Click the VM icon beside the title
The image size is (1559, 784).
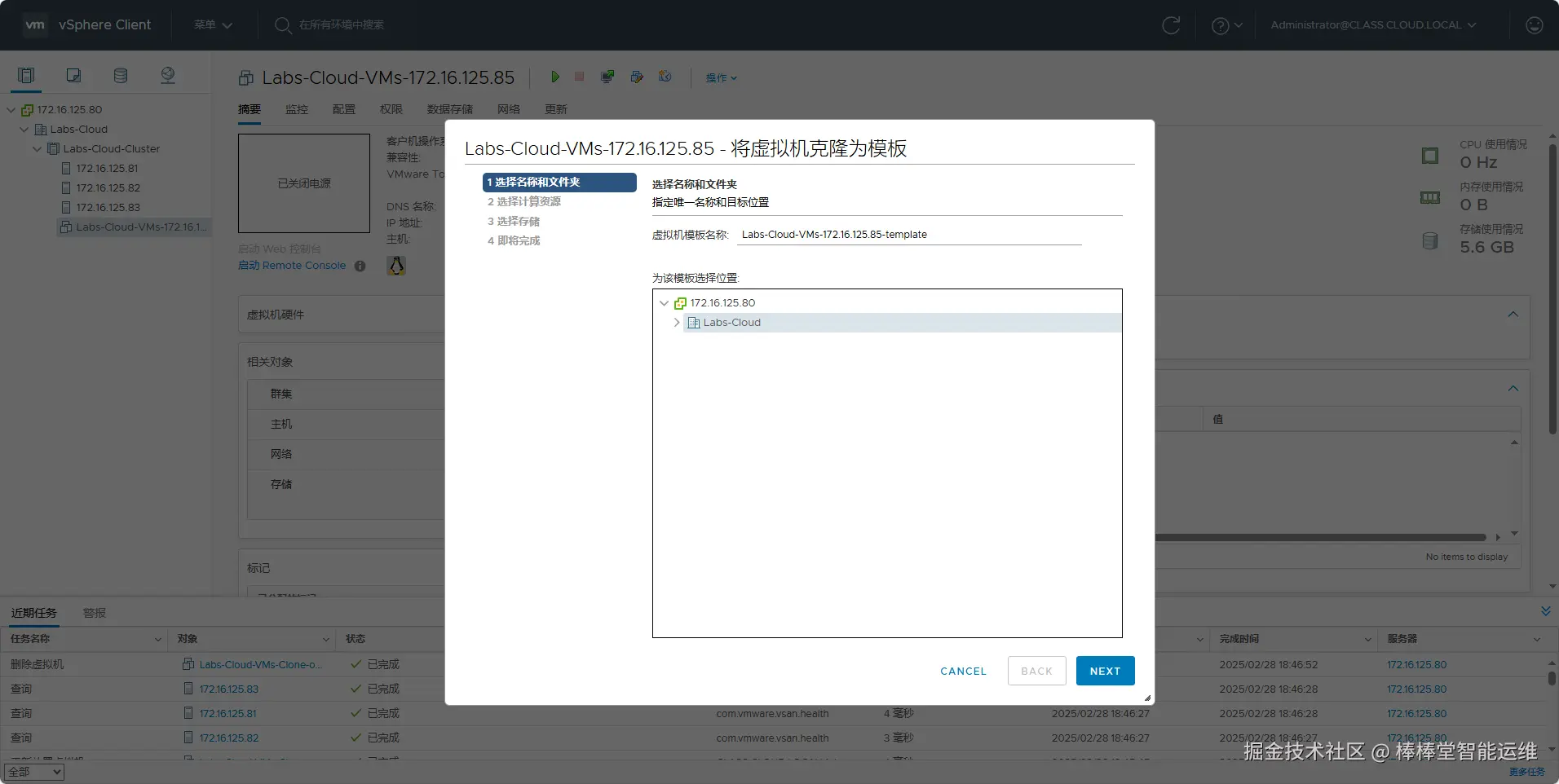(245, 78)
